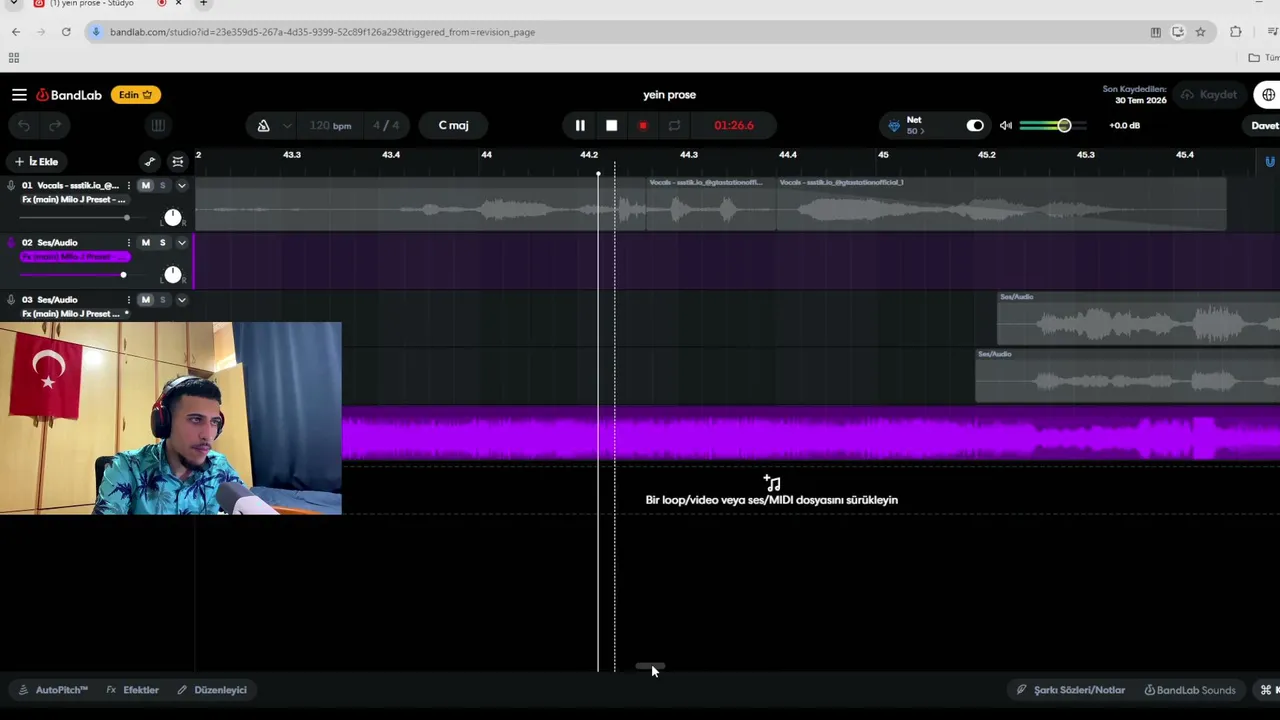Open the automation curve tool
The image size is (1280, 720).
[149, 162]
